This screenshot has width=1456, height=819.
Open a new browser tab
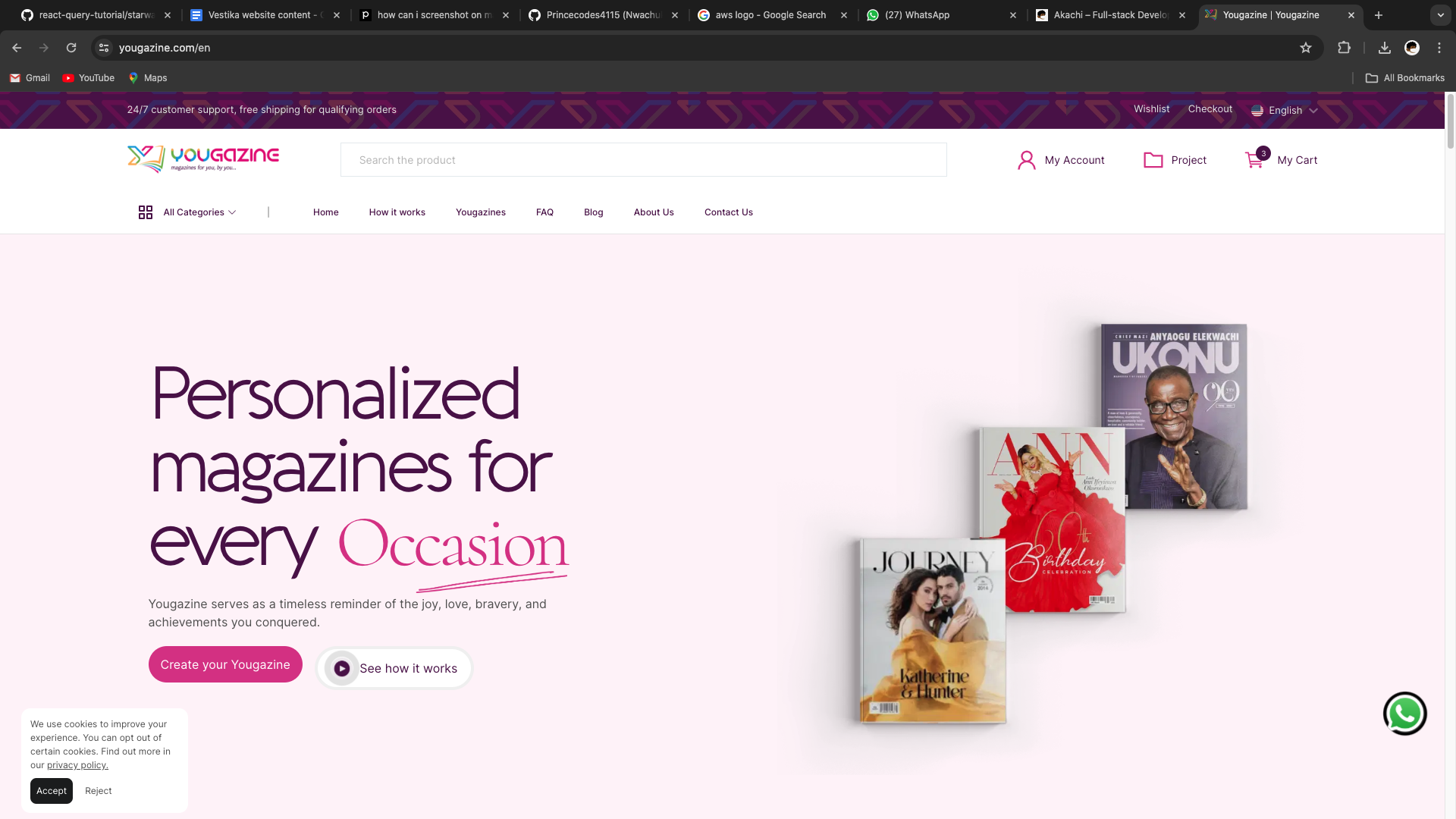coord(1378,15)
